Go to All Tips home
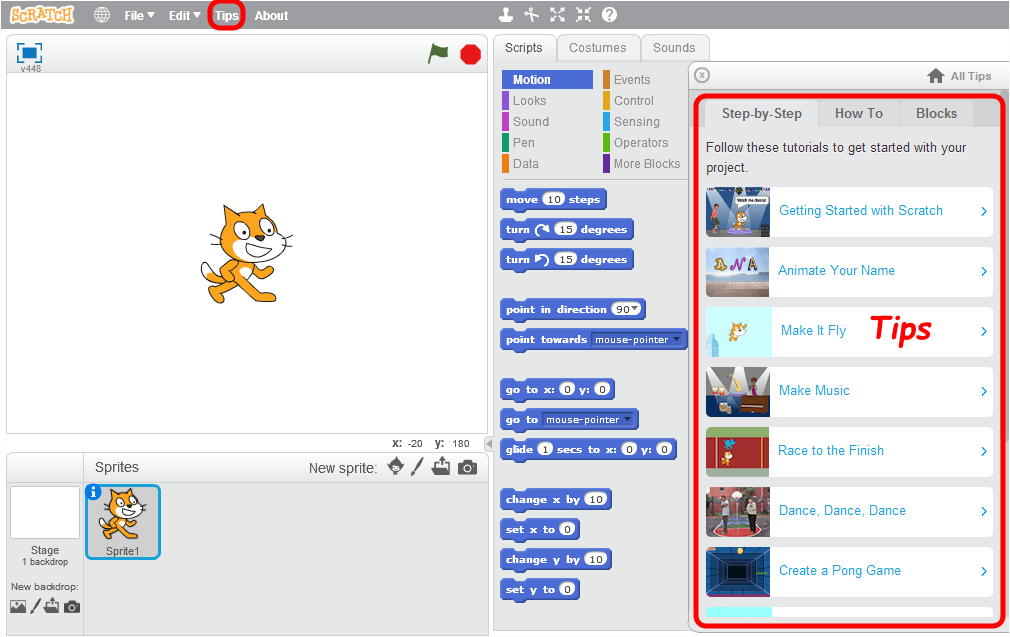 959,76
